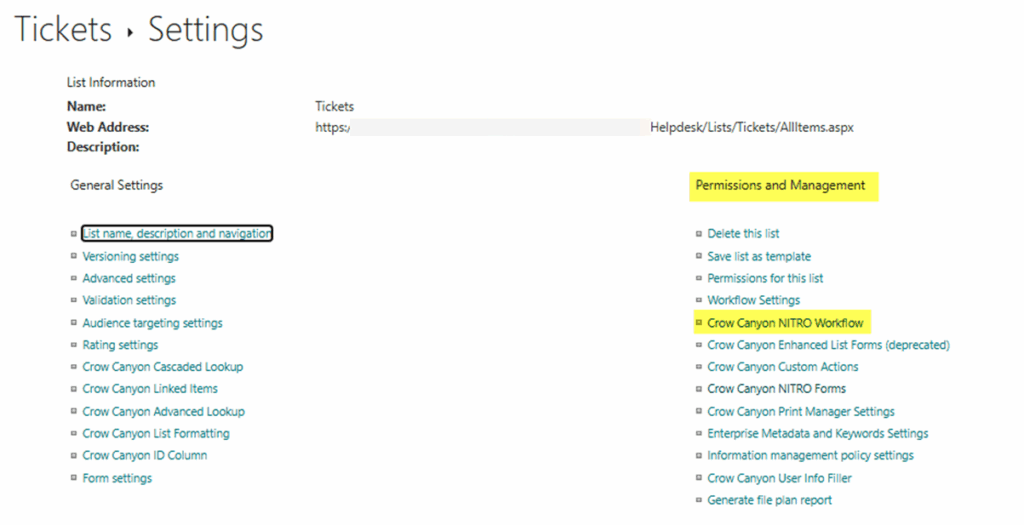
Task: Open List name, description and navigation
Action: [x=177, y=234]
